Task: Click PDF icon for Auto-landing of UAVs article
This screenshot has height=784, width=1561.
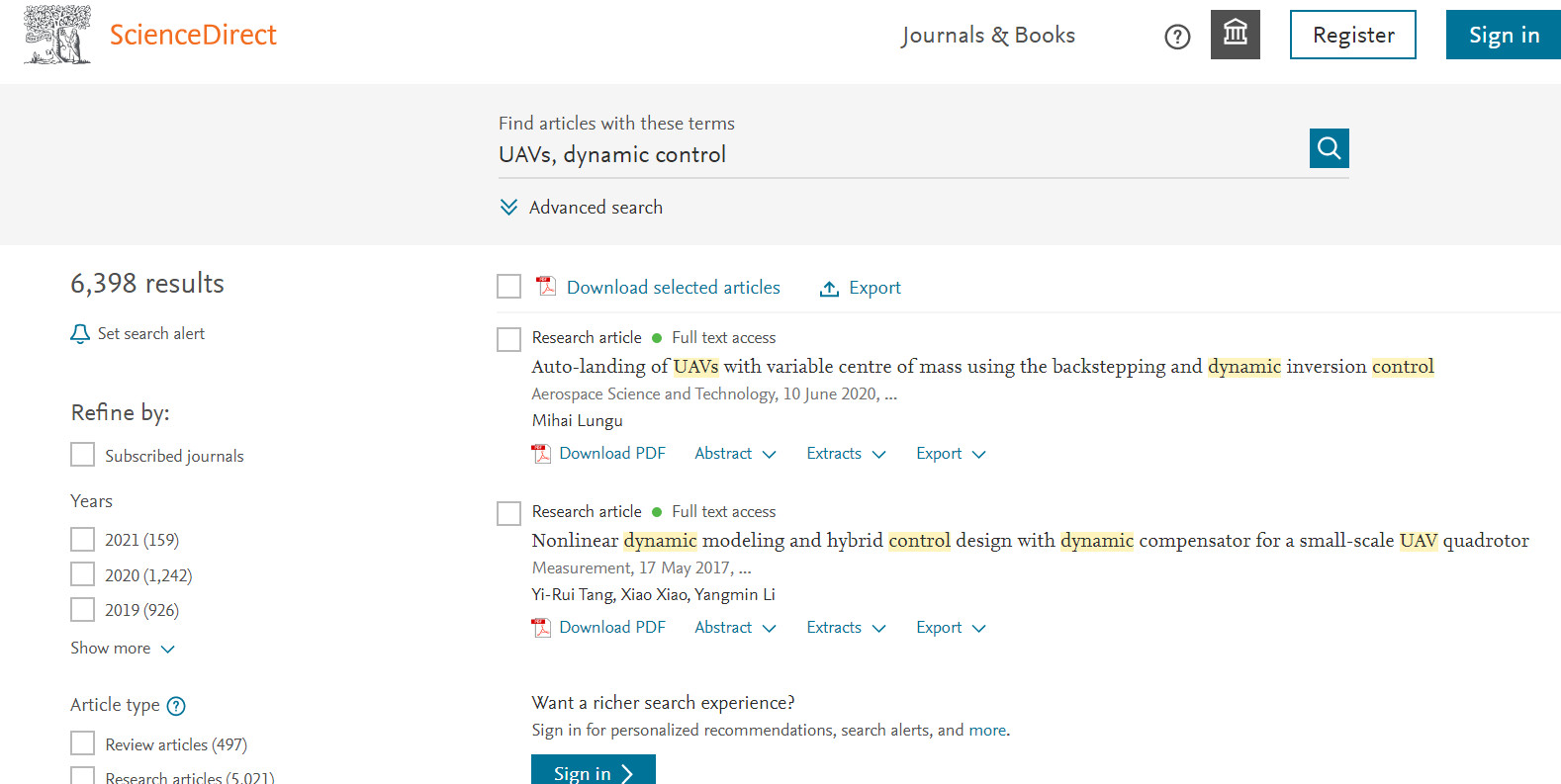Action: click(x=541, y=454)
